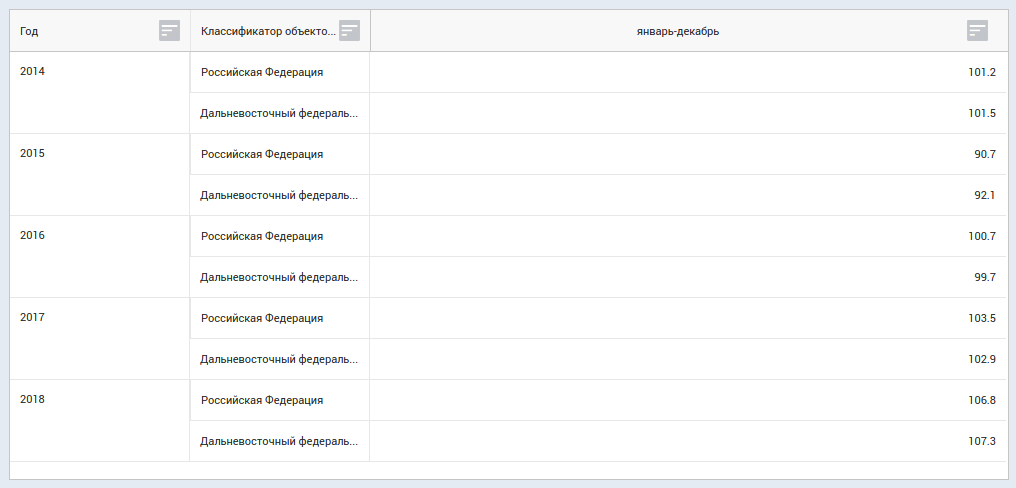Select the value 92.1 cell
Screen dimensions: 1016x488
pyautogui.click(x=984, y=195)
